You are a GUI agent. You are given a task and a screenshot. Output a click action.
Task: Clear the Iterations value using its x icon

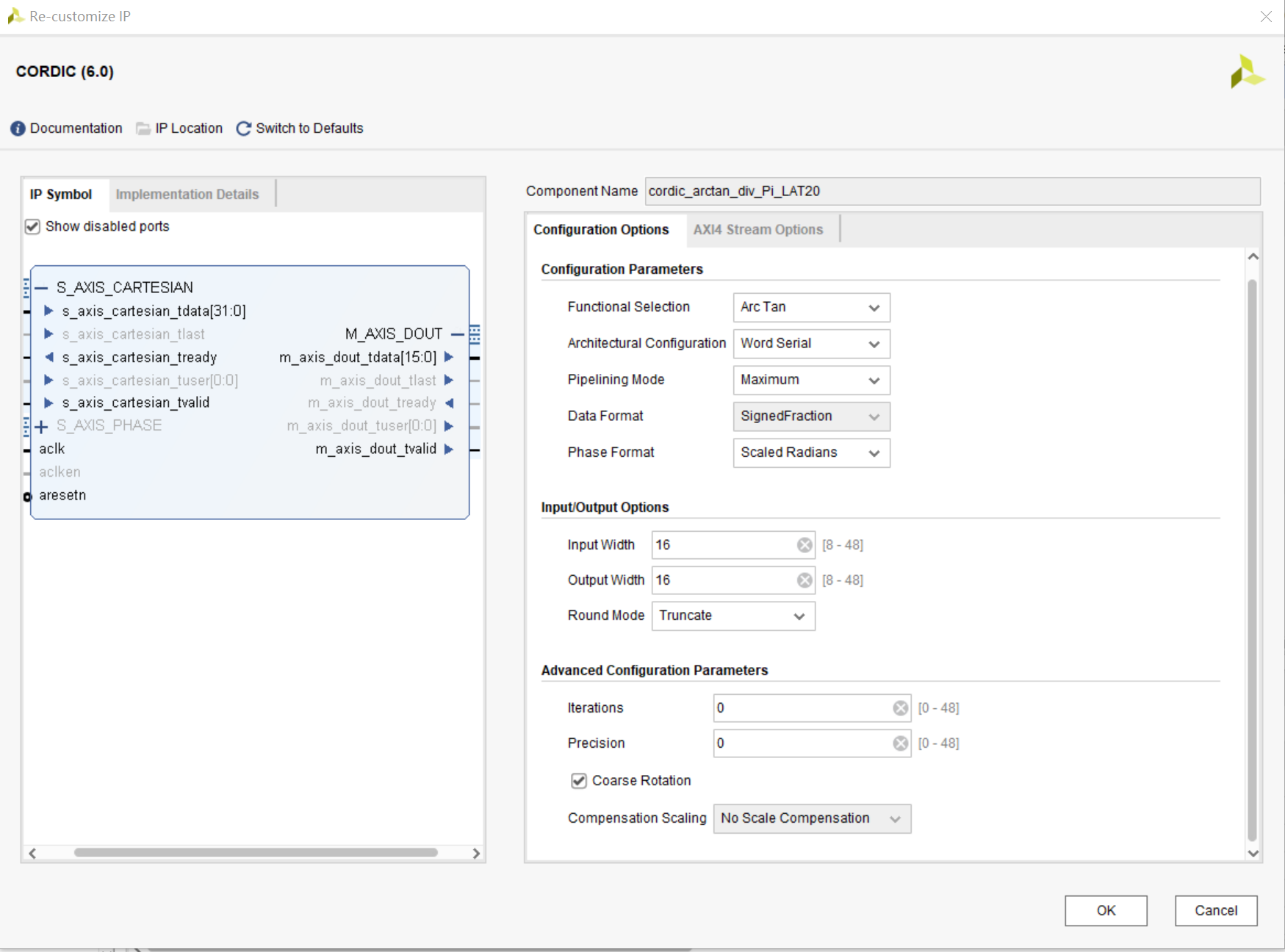pos(899,707)
